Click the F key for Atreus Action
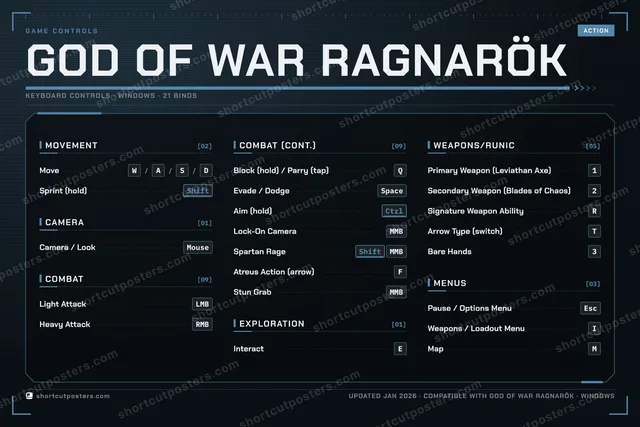 click(x=400, y=272)
